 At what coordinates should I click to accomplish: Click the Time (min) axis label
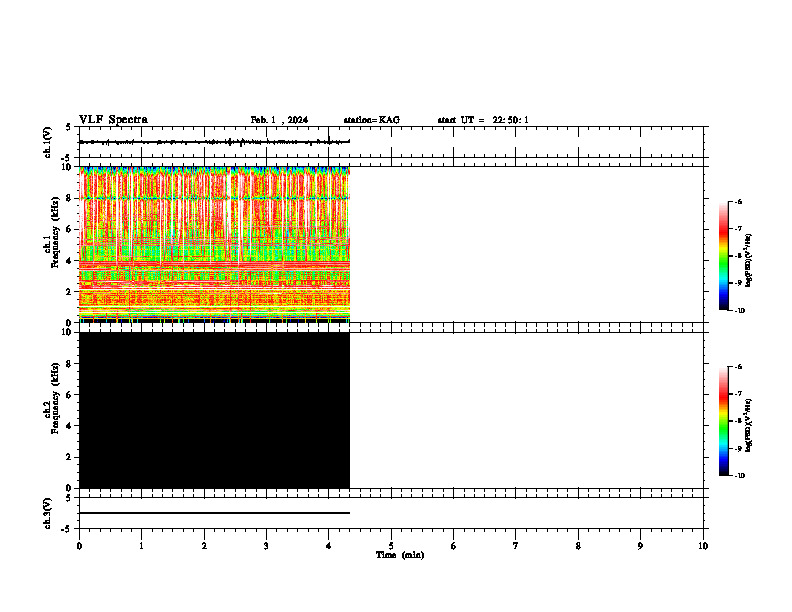point(400,555)
